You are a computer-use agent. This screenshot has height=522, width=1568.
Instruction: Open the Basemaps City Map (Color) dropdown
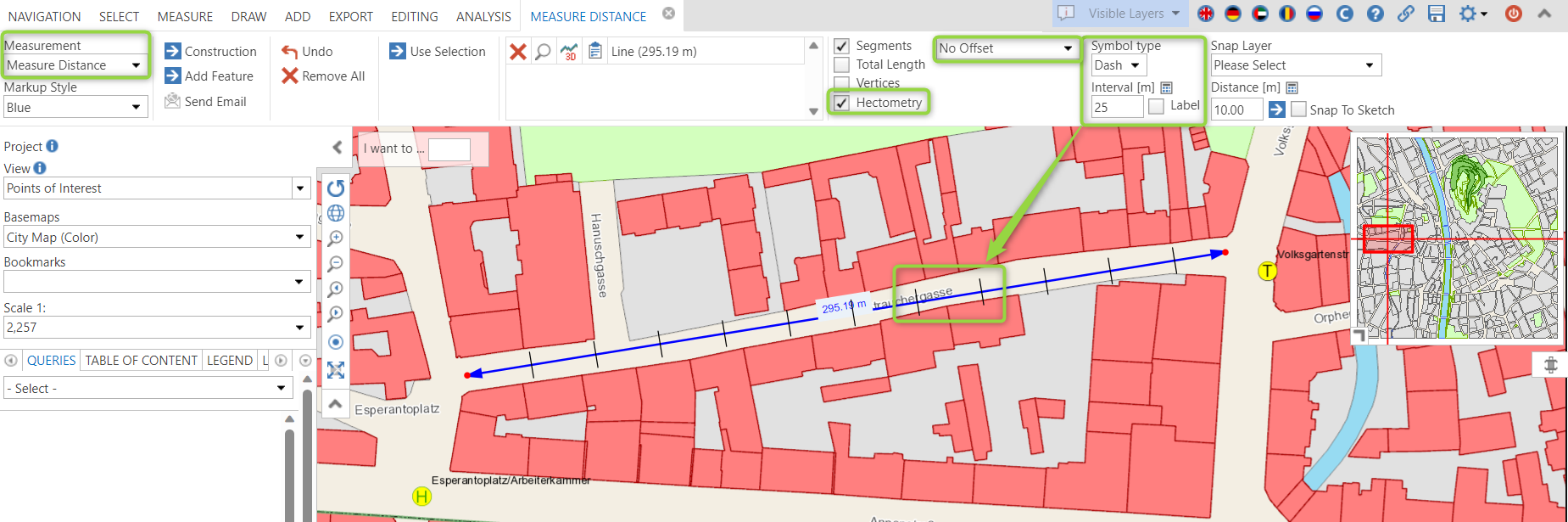(x=157, y=238)
